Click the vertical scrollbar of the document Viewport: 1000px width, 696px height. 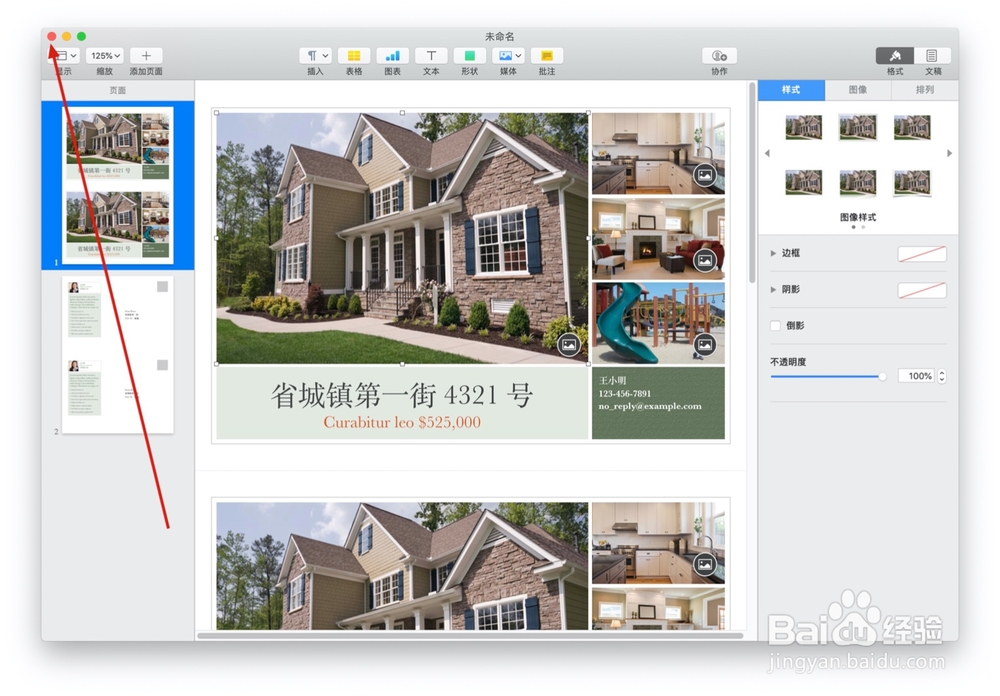point(752,183)
